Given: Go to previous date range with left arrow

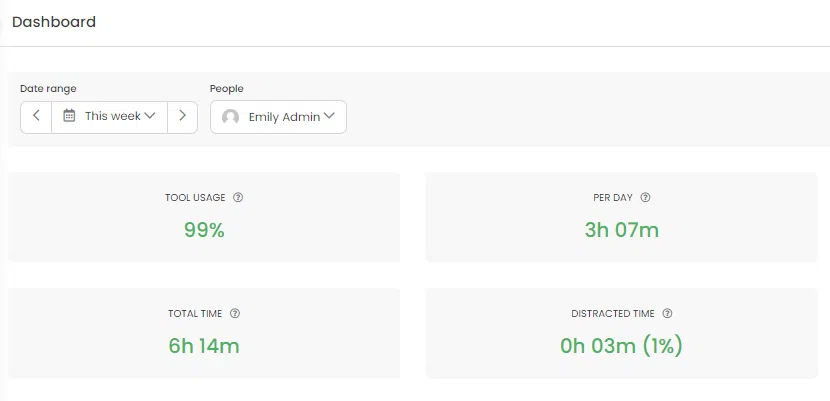Looking at the screenshot, I should coord(36,117).
